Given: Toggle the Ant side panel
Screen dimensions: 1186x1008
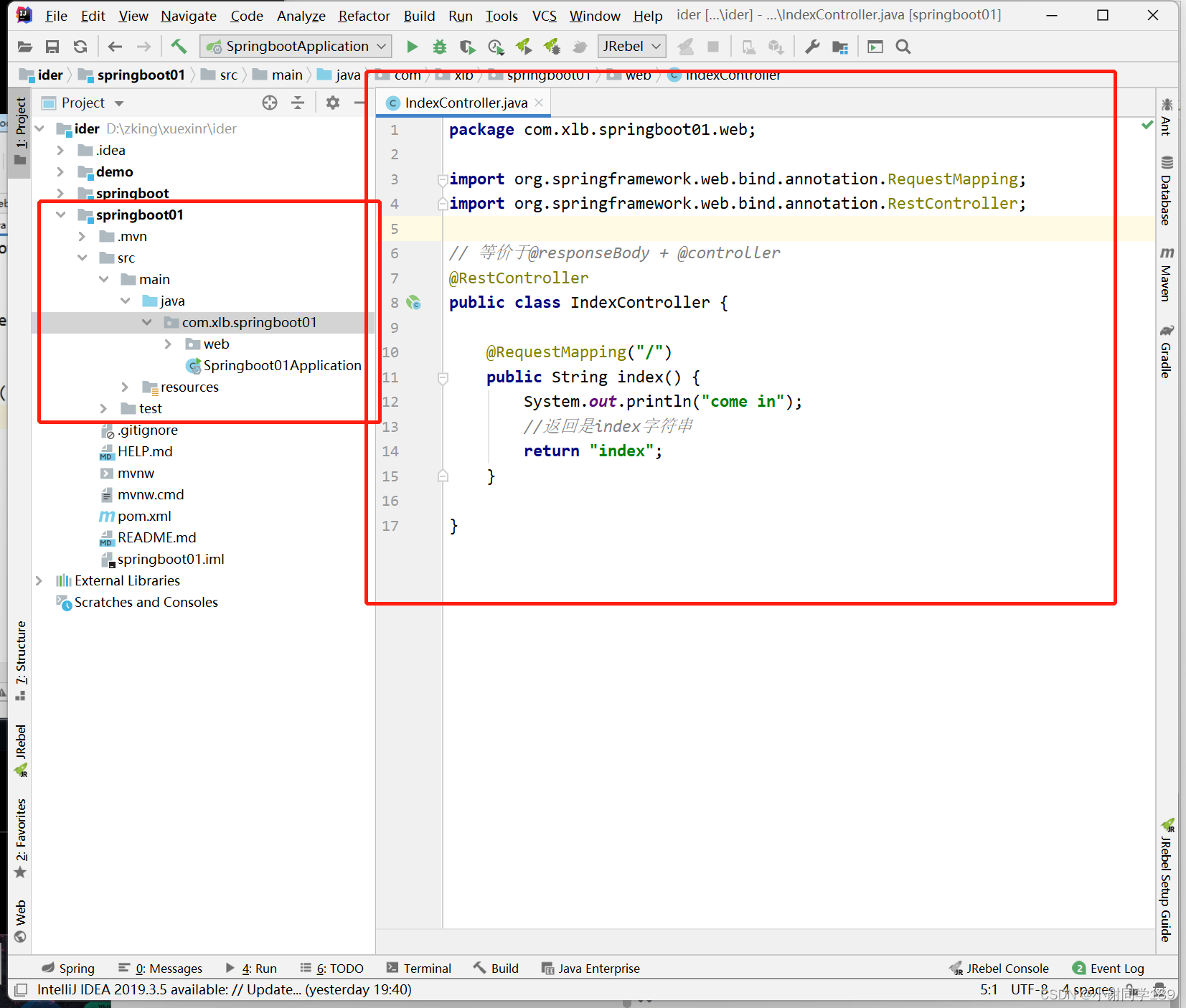Looking at the screenshot, I should 1167,117.
